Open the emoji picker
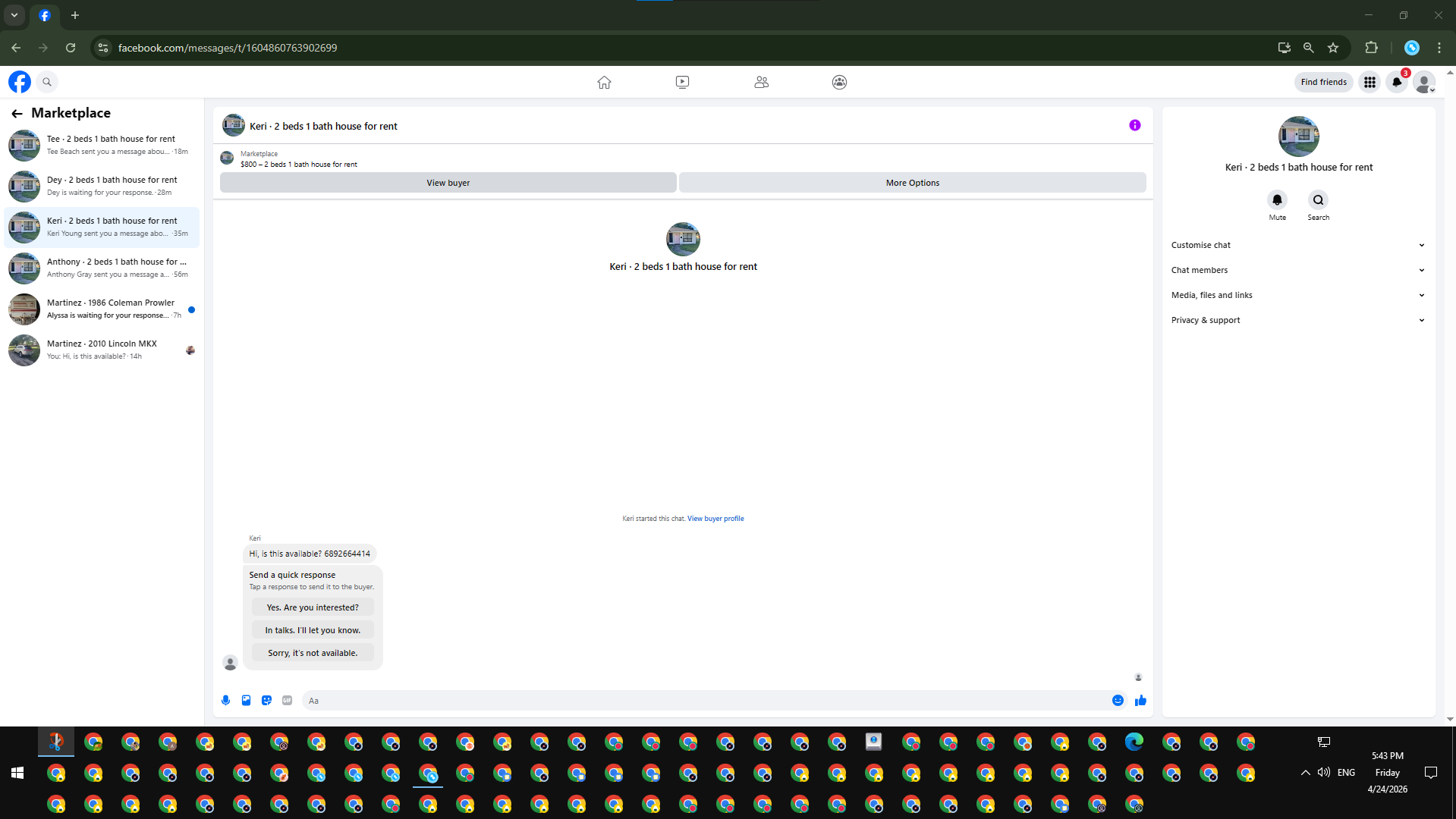 1118,701
